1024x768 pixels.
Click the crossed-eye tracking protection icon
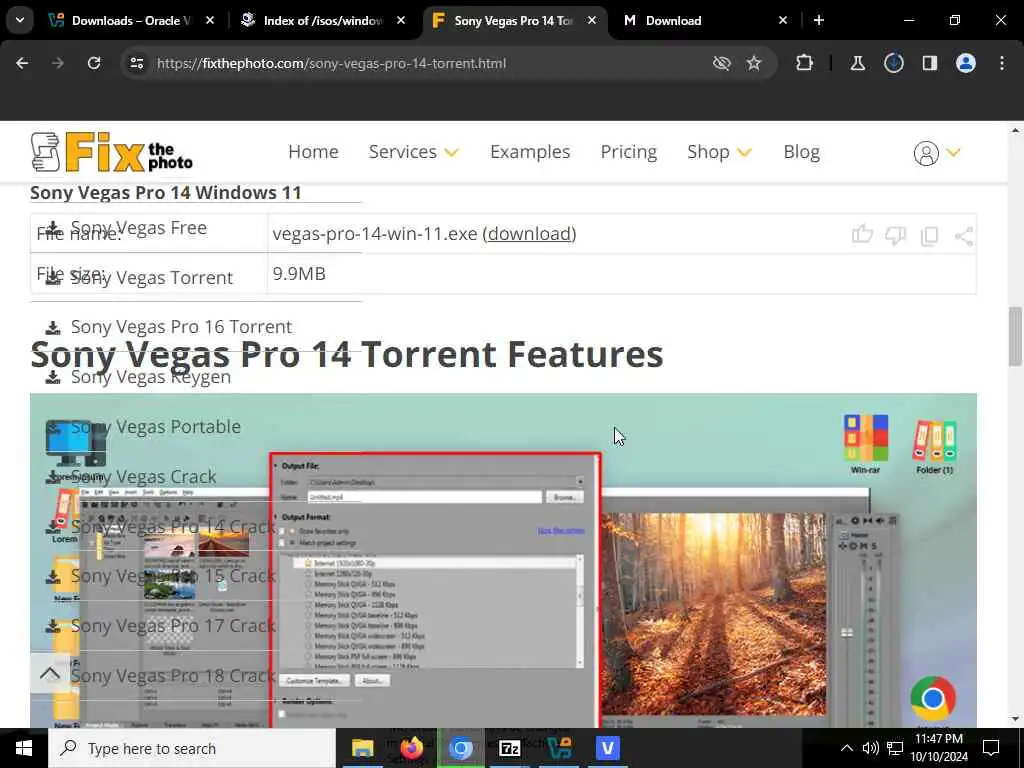coord(722,63)
